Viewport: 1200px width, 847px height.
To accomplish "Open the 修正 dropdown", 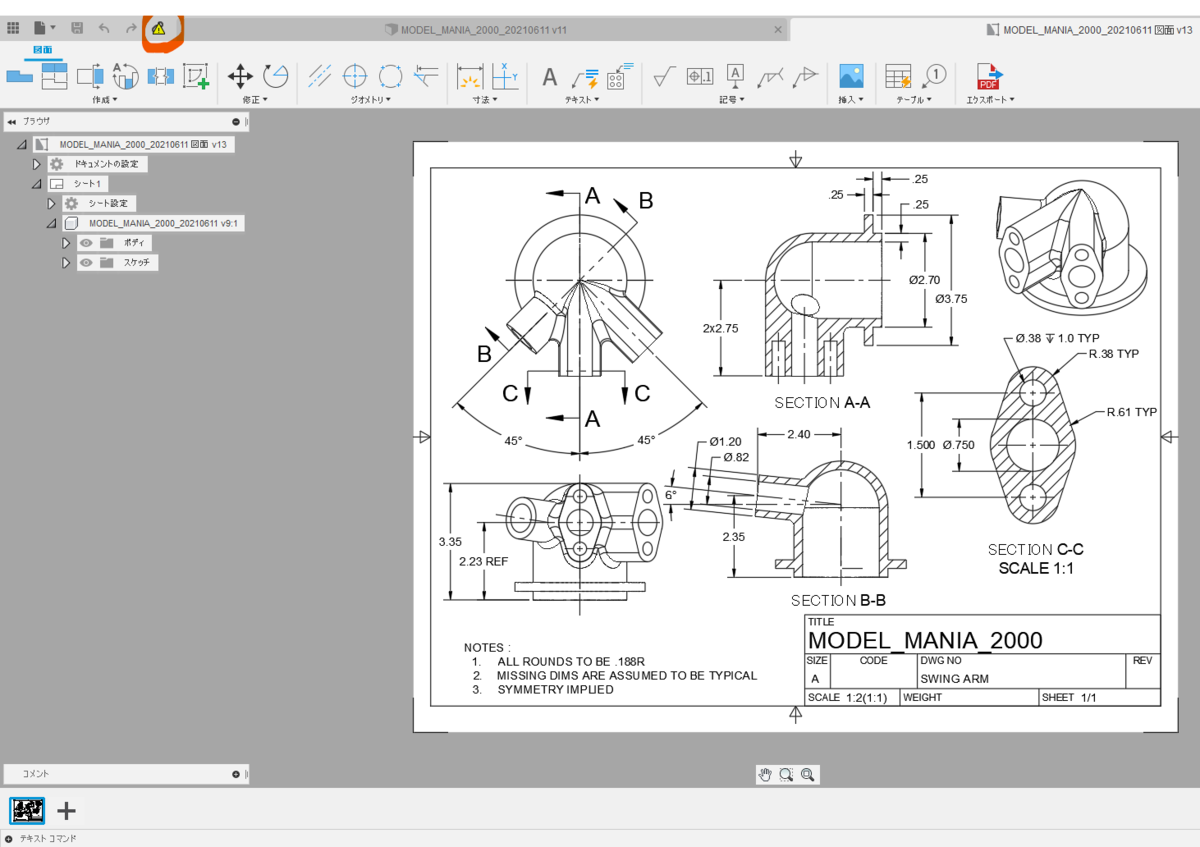I will pos(254,100).
